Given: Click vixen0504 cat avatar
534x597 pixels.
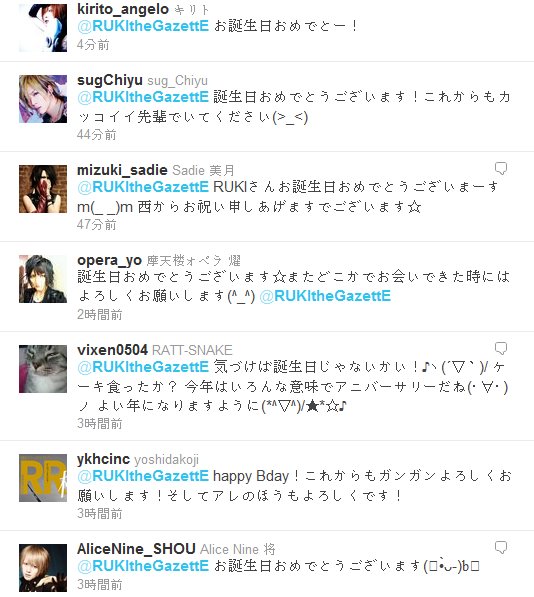Looking at the screenshot, I should click(43, 369).
